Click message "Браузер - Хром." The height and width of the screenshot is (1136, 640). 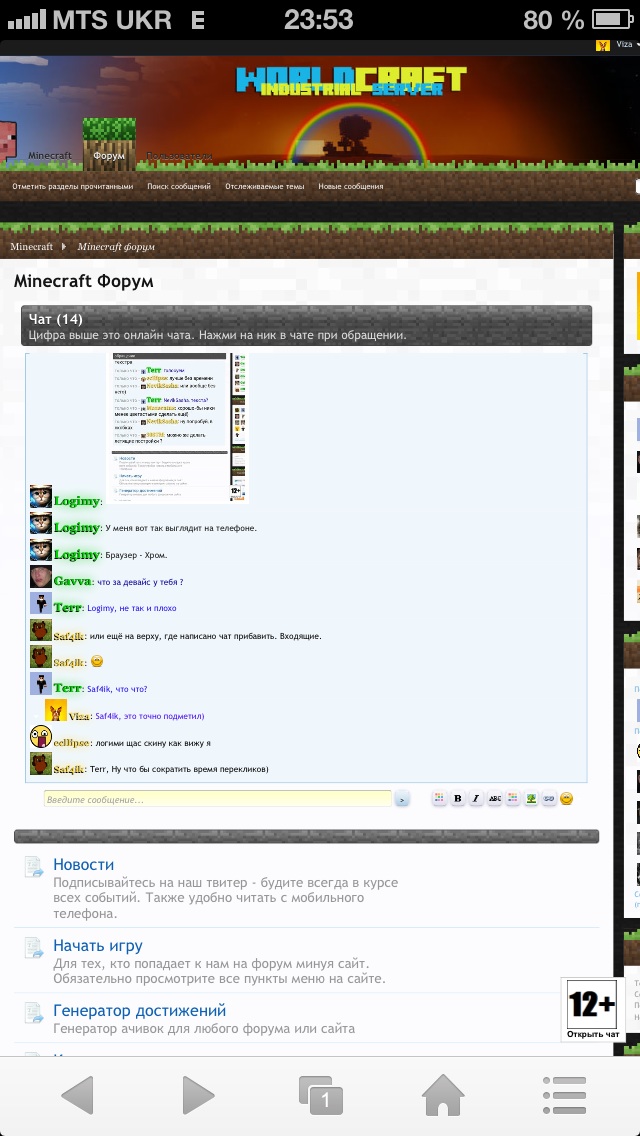click(x=136, y=555)
